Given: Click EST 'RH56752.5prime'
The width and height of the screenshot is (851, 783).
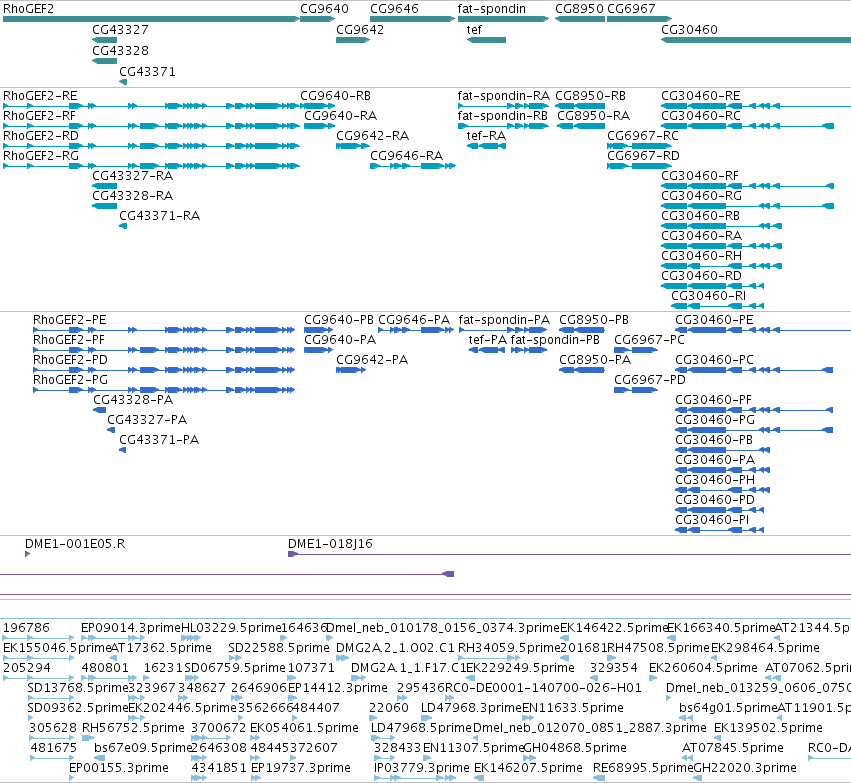Looking at the screenshot, I should (x=133, y=728).
